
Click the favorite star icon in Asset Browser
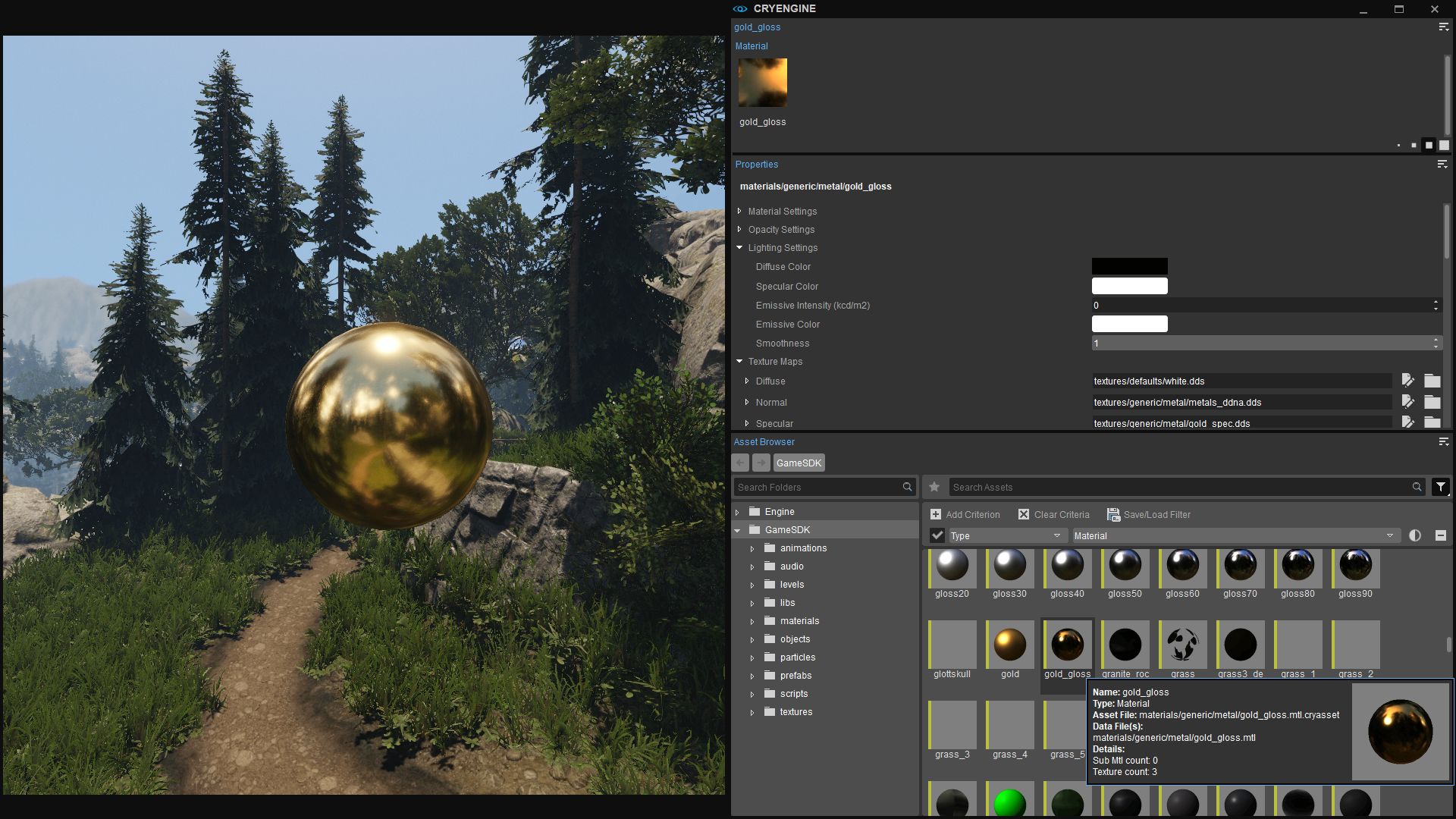pyautogui.click(x=934, y=487)
